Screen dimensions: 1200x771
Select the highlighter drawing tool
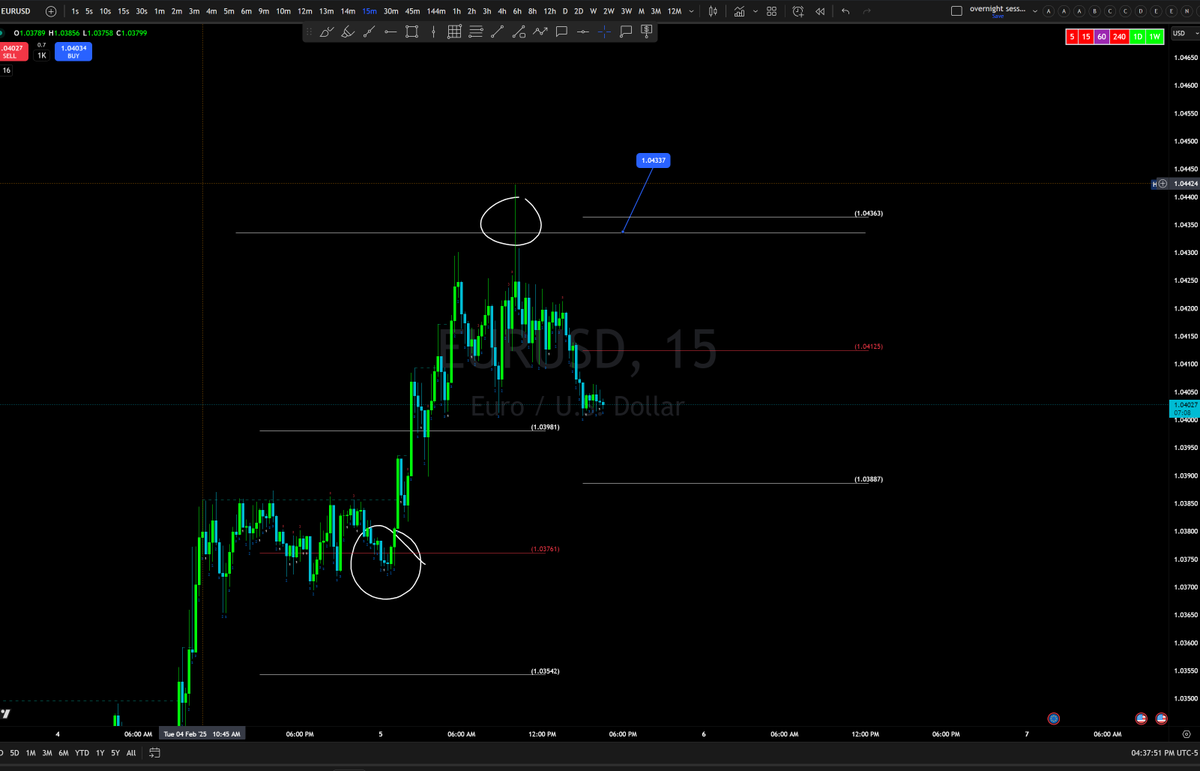(x=347, y=32)
